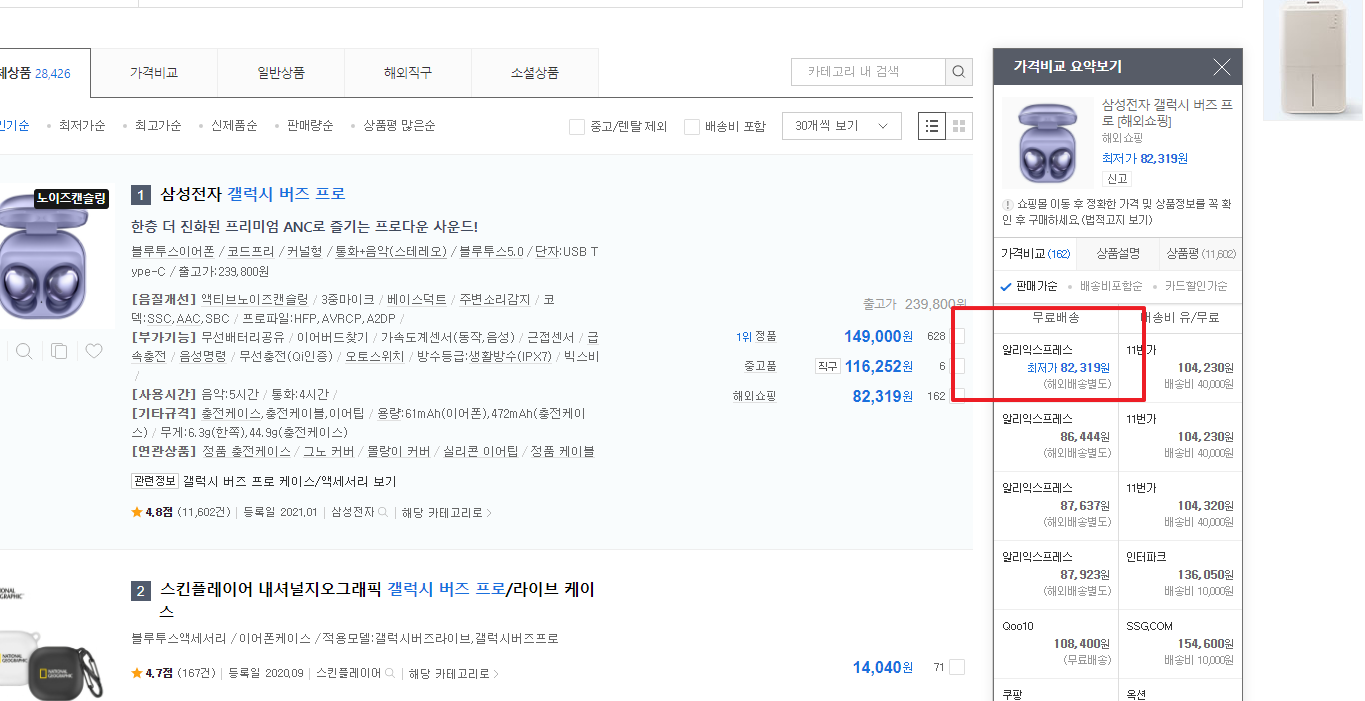Open Galaxy Buds Pro thumbnail in summary panel
The height and width of the screenshot is (701, 1365).
point(1047,142)
